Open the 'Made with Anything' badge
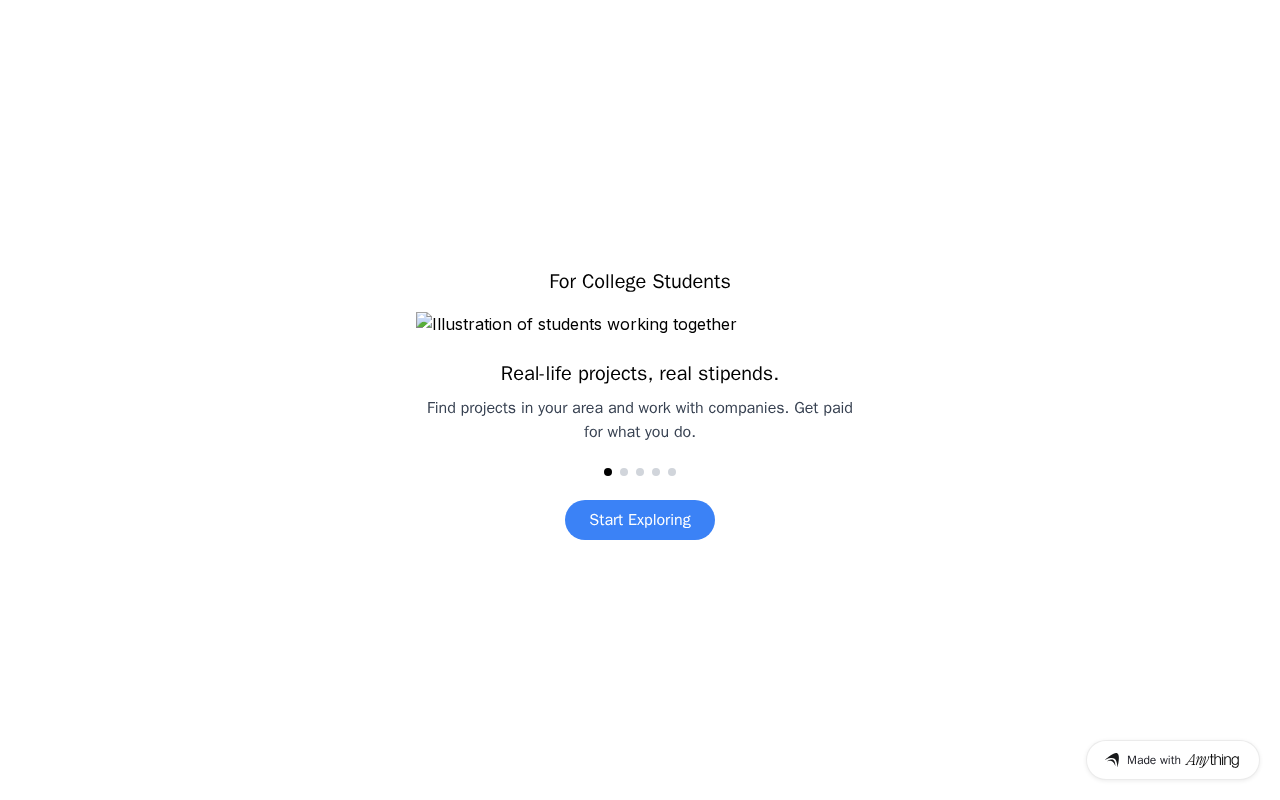The width and height of the screenshot is (1280, 800). (x=1173, y=760)
